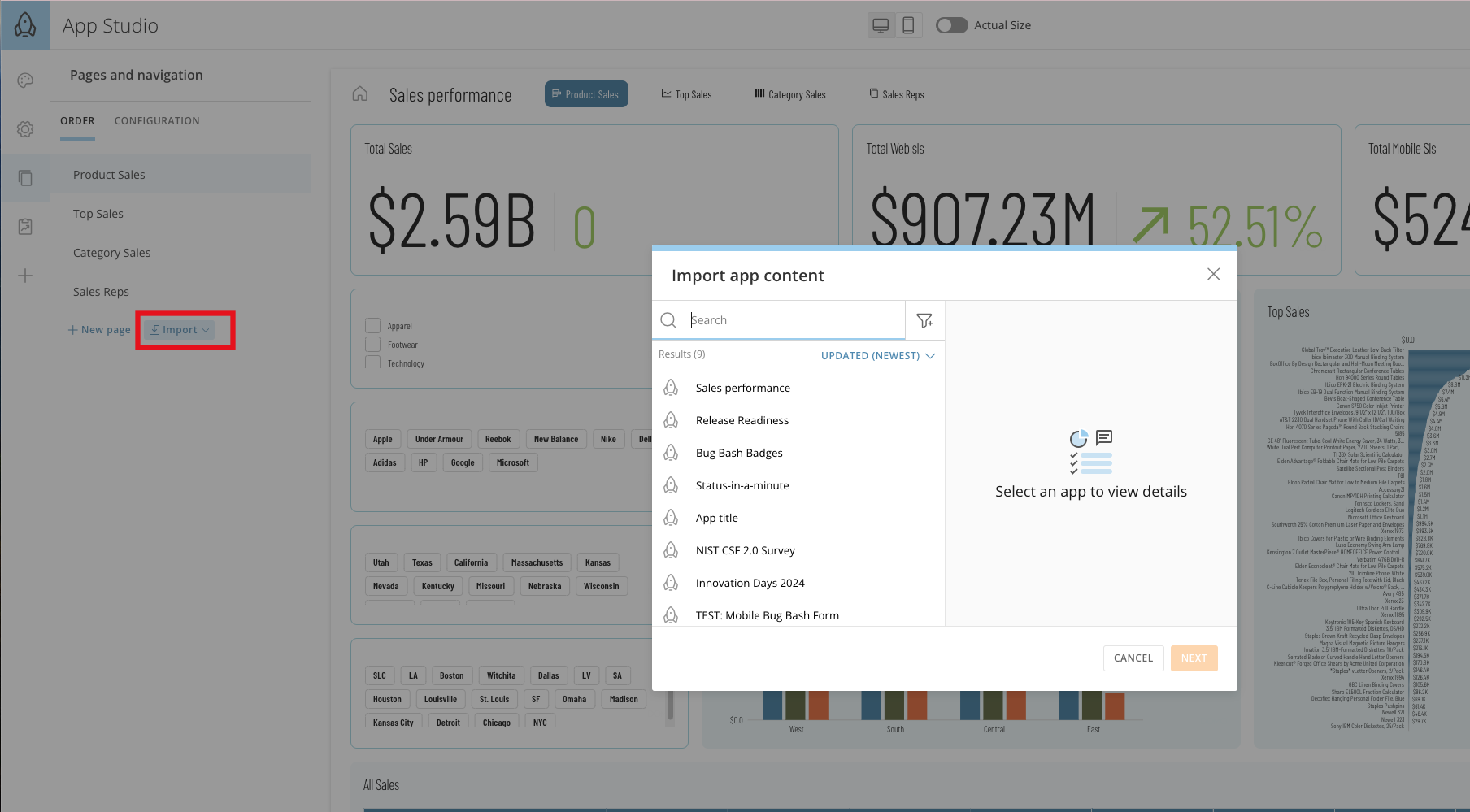Select NIST CSF 2.0 Survey in results
The image size is (1470, 812).
point(798,550)
